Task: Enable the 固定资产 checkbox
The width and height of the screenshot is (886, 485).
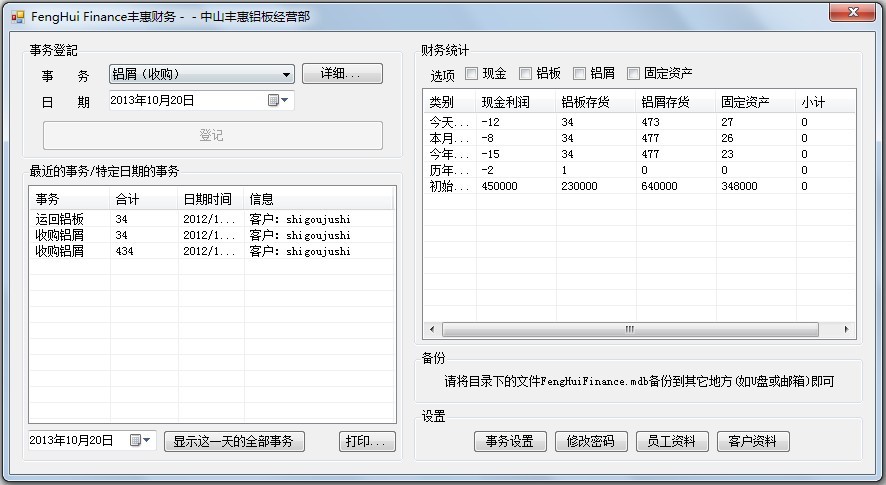Action: coord(633,73)
